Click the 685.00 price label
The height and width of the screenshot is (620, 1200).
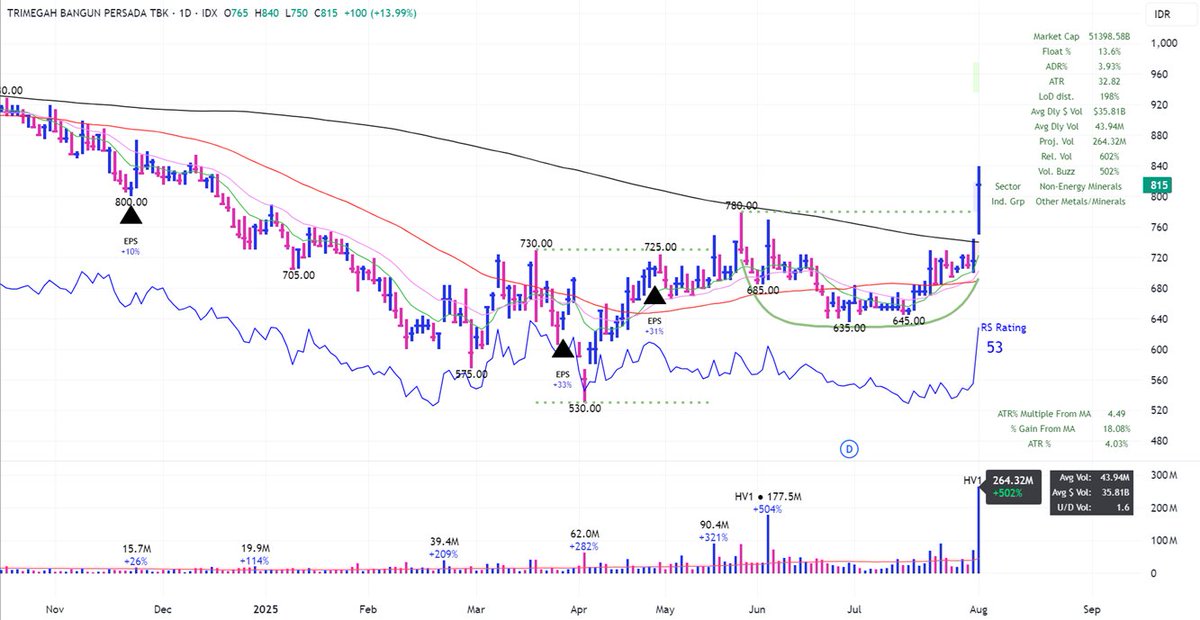tap(763, 290)
